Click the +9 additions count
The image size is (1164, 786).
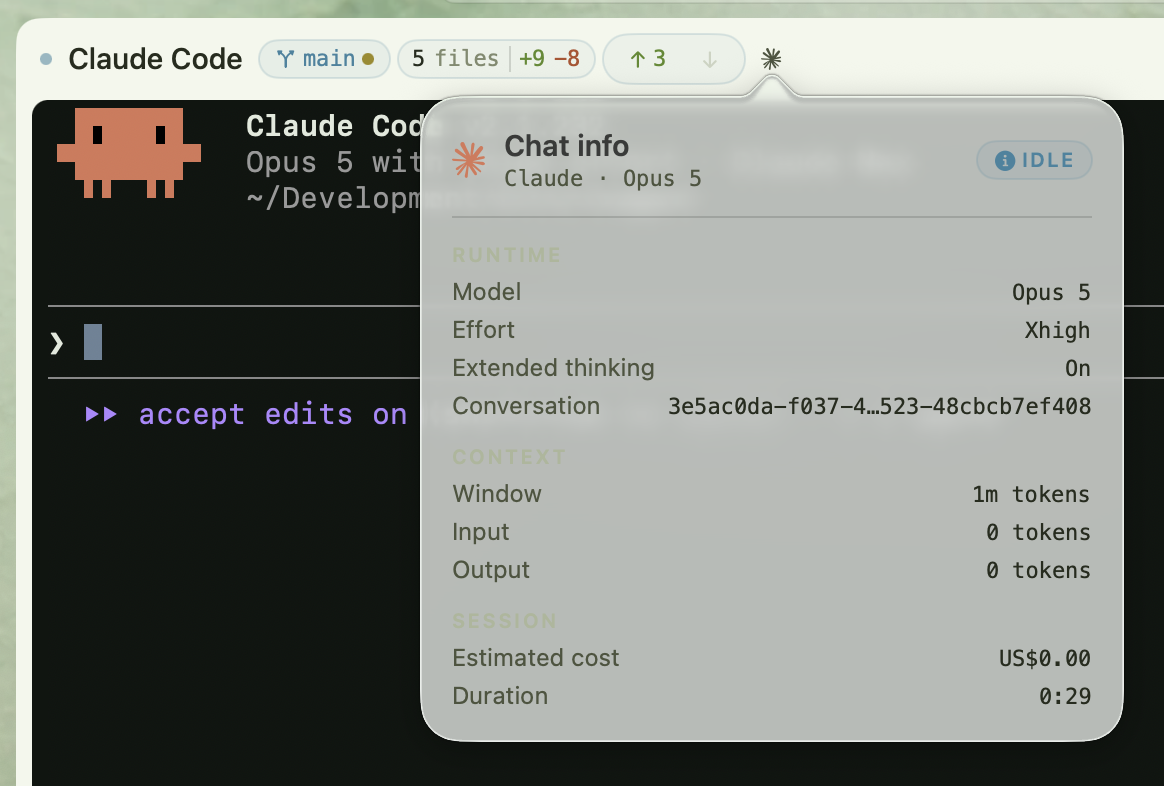tap(532, 59)
